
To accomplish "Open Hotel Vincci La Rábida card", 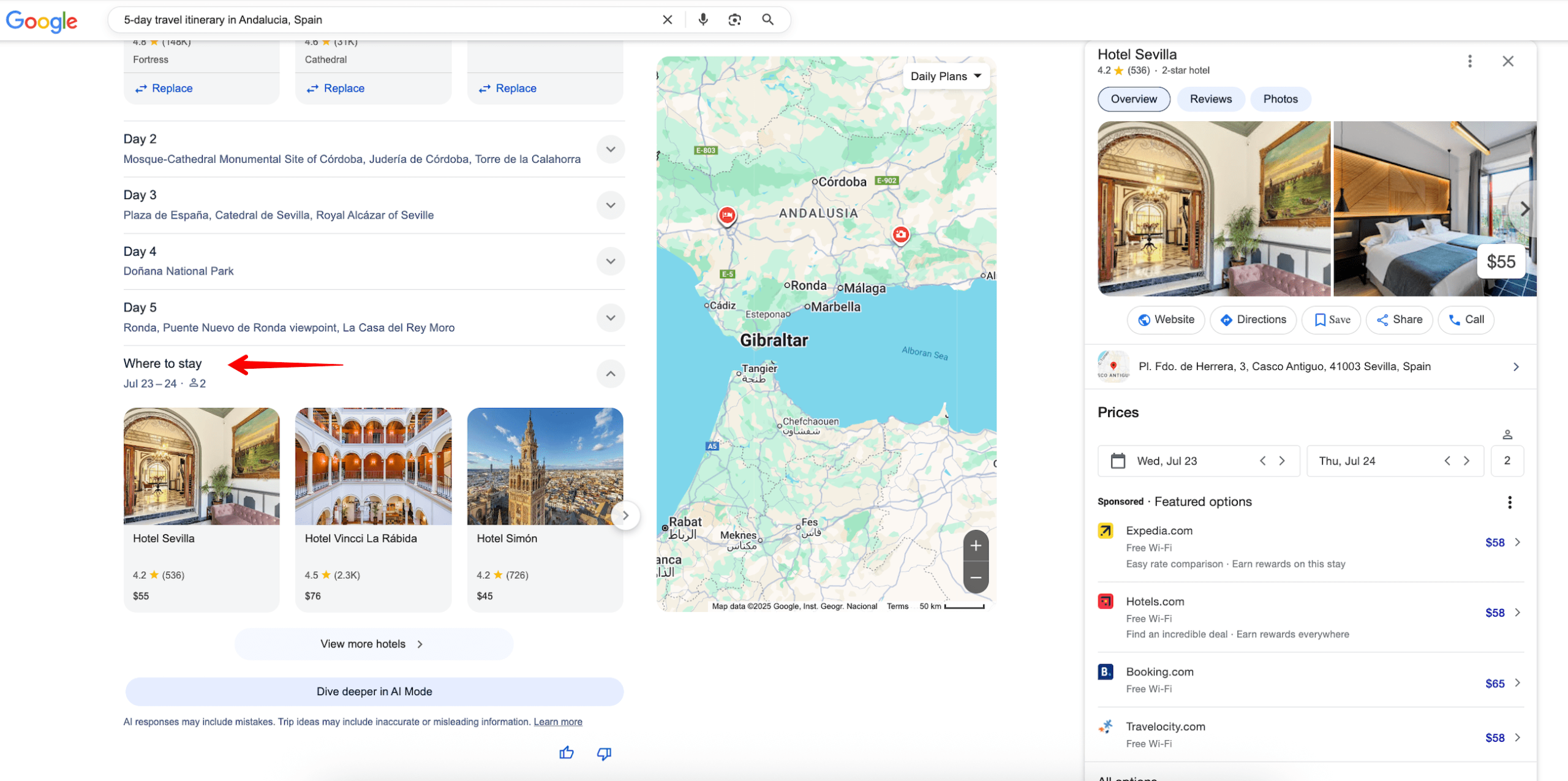I will tap(373, 509).
